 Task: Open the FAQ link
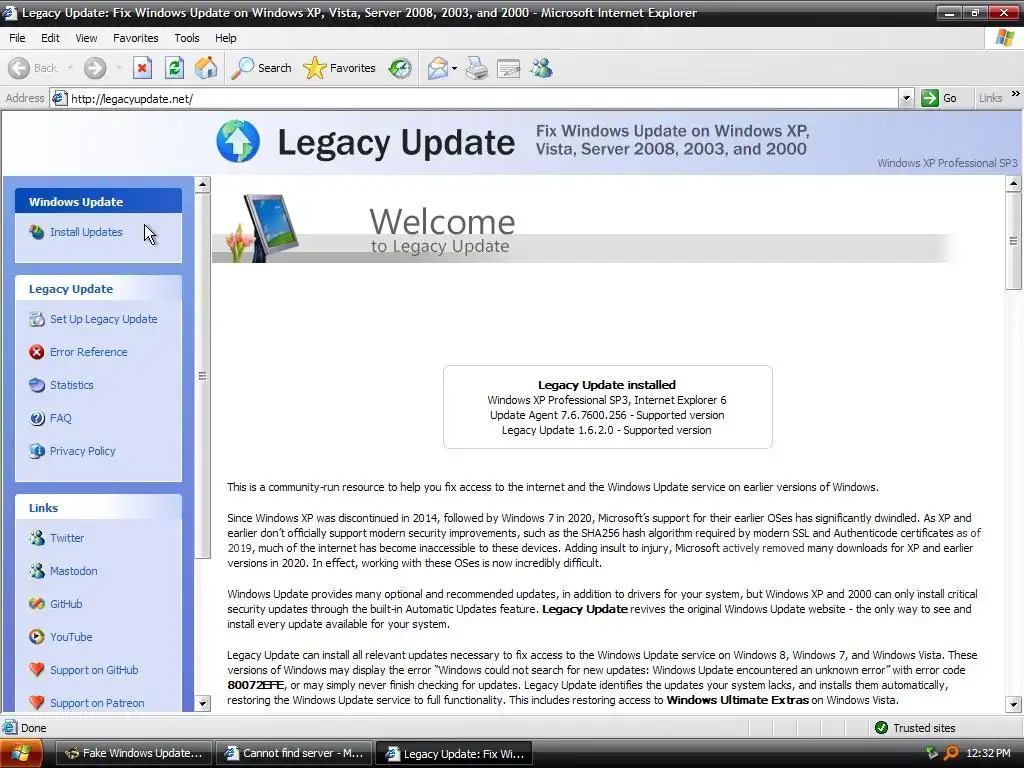(61, 418)
